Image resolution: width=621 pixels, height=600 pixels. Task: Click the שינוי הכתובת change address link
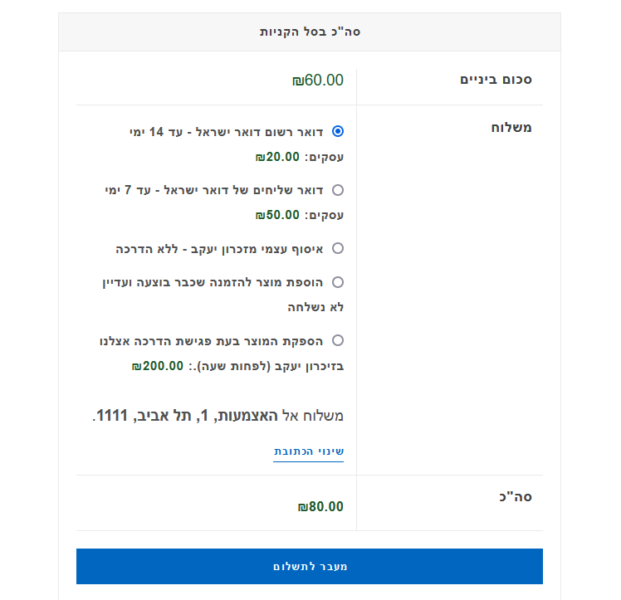(x=309, y=452)
